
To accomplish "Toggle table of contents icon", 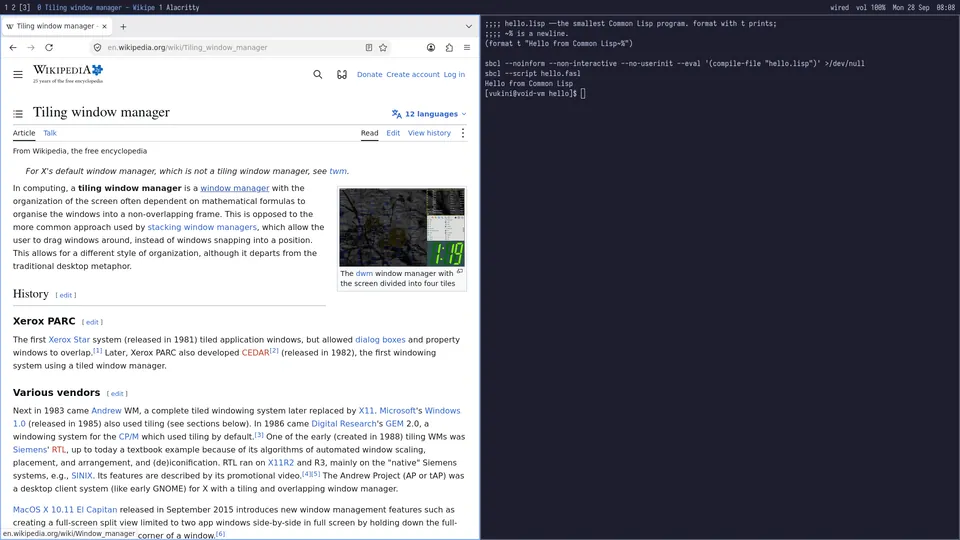I will 18,113.
